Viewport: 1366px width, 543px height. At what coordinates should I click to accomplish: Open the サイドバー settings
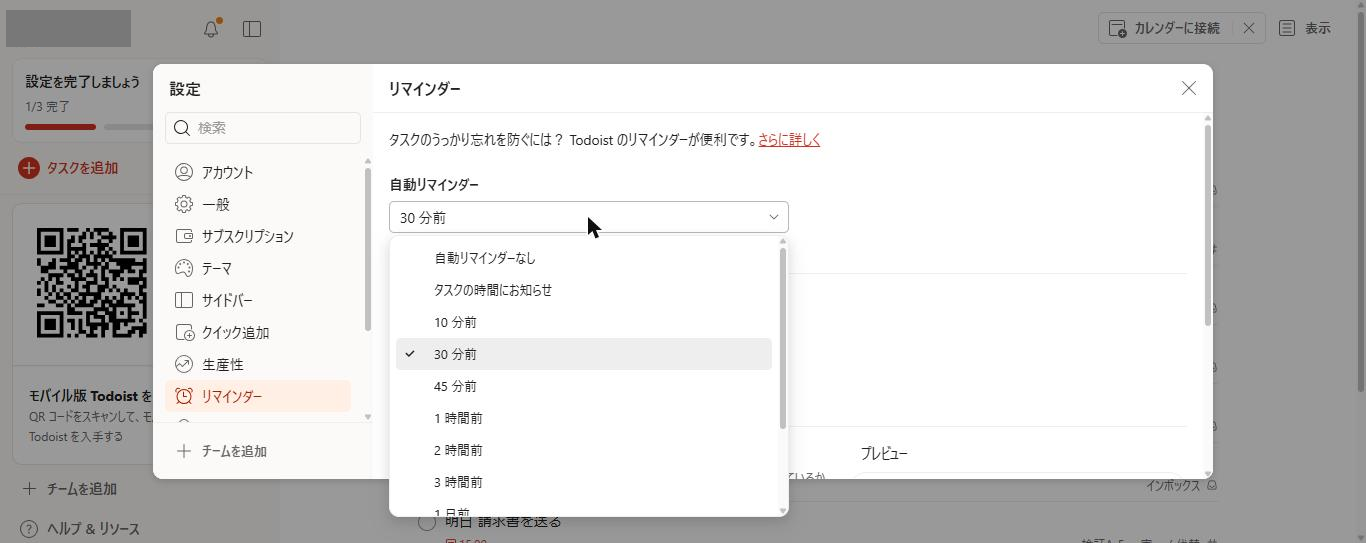click(258, 300)
